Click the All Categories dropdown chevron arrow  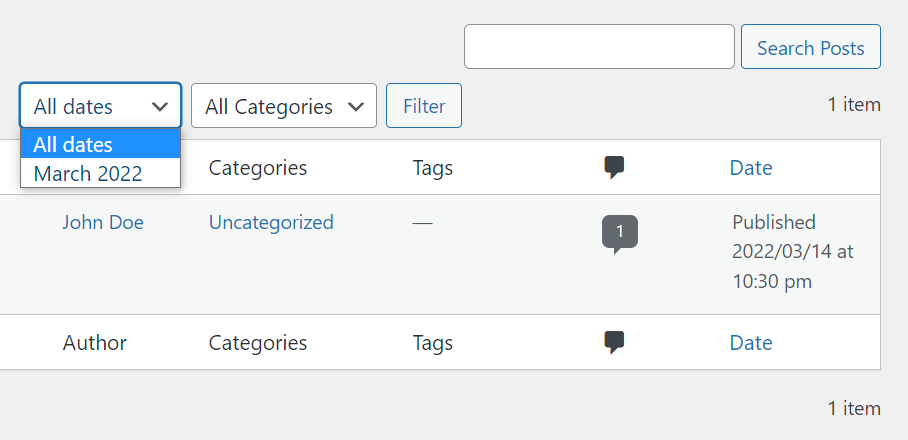(356, 107)
